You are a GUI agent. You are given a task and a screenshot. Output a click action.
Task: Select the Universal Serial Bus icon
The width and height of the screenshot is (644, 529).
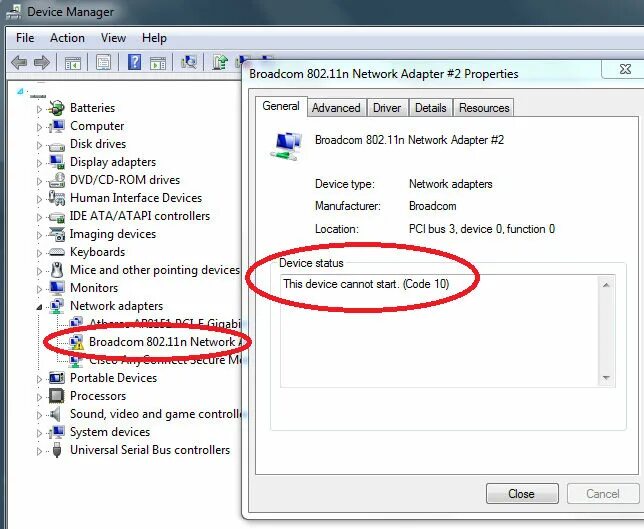pos(57,450)
